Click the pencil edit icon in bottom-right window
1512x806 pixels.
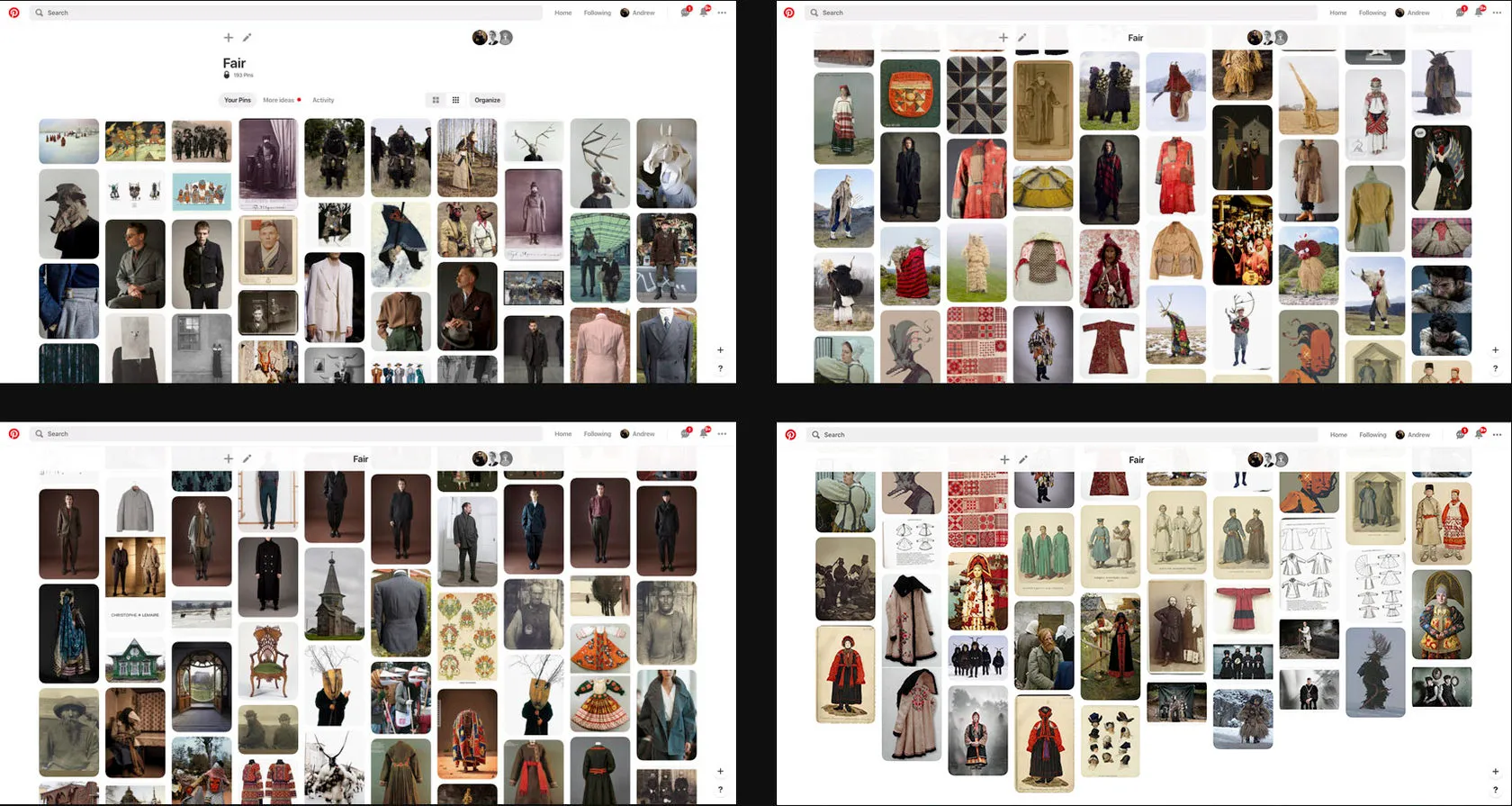pos(1023,459)
